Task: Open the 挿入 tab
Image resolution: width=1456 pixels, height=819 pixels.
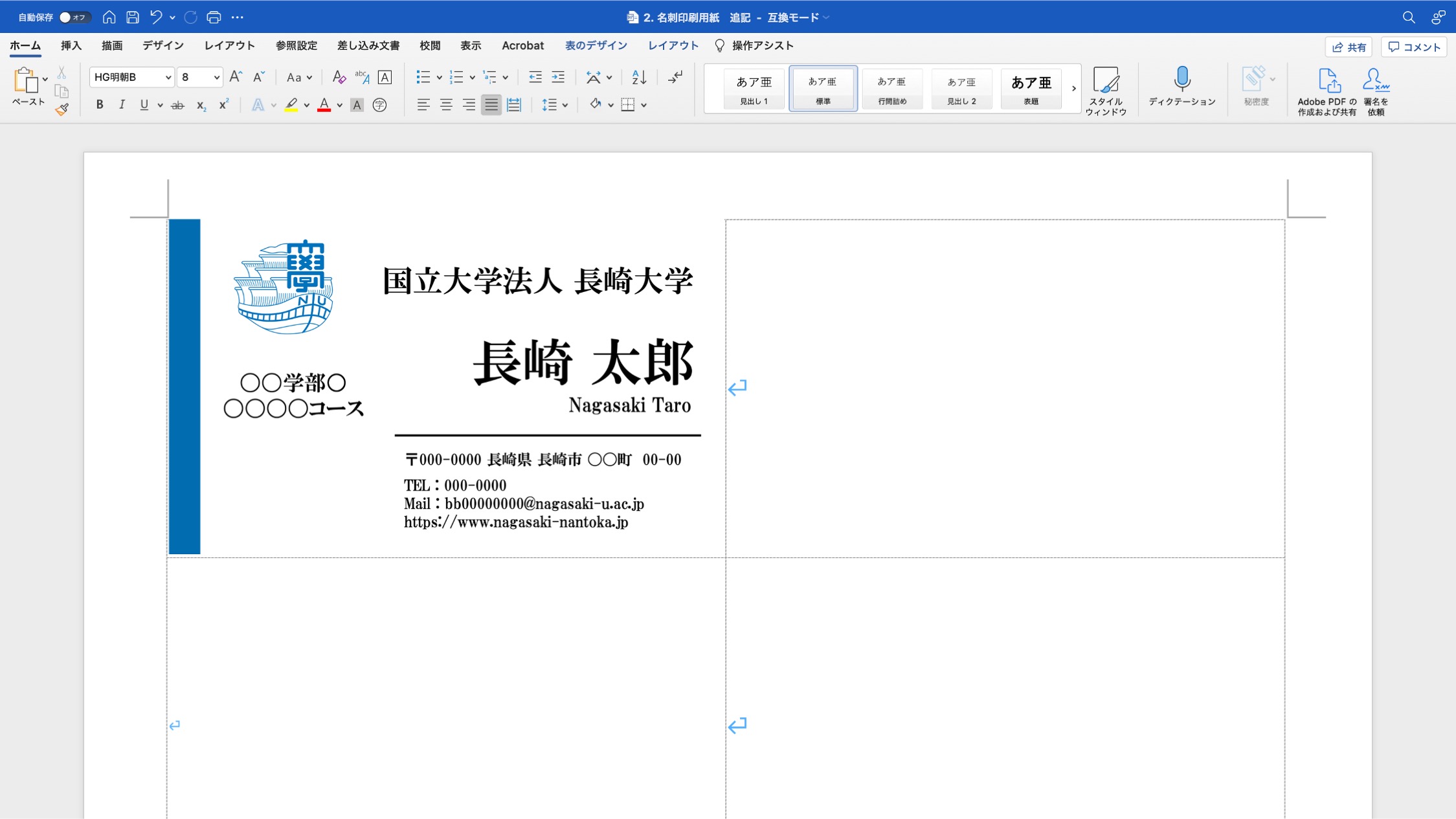Action: click(x=71, y=45)
